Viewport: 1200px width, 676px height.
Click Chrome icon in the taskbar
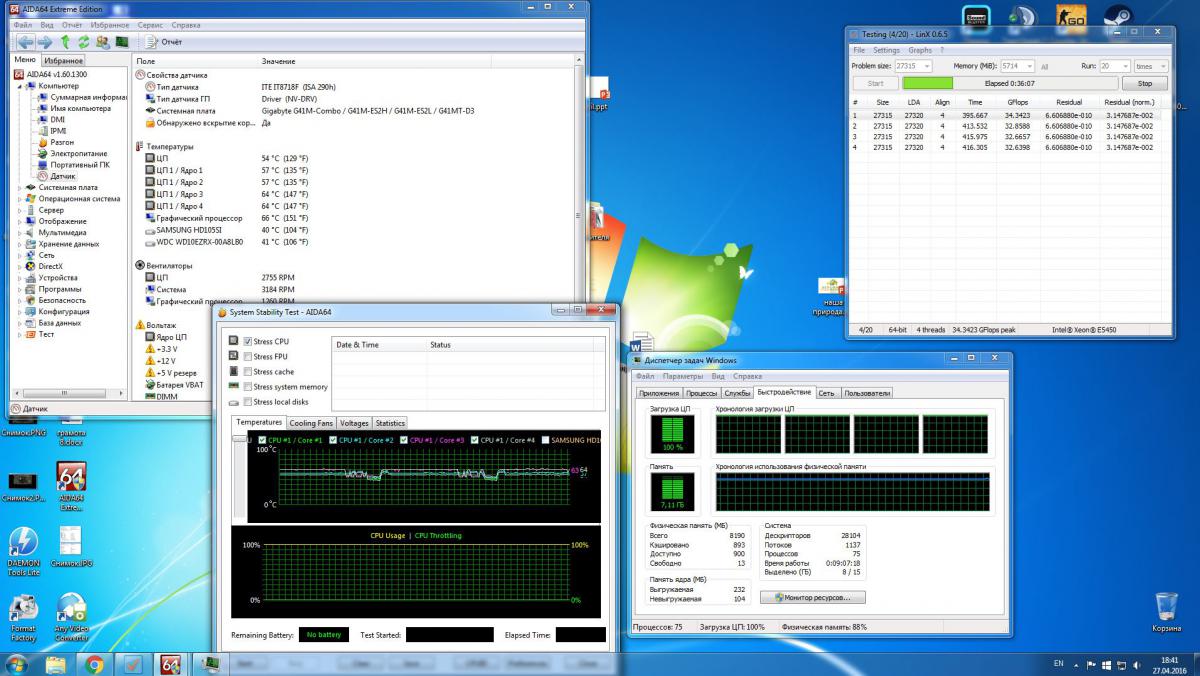coord(94,663)
